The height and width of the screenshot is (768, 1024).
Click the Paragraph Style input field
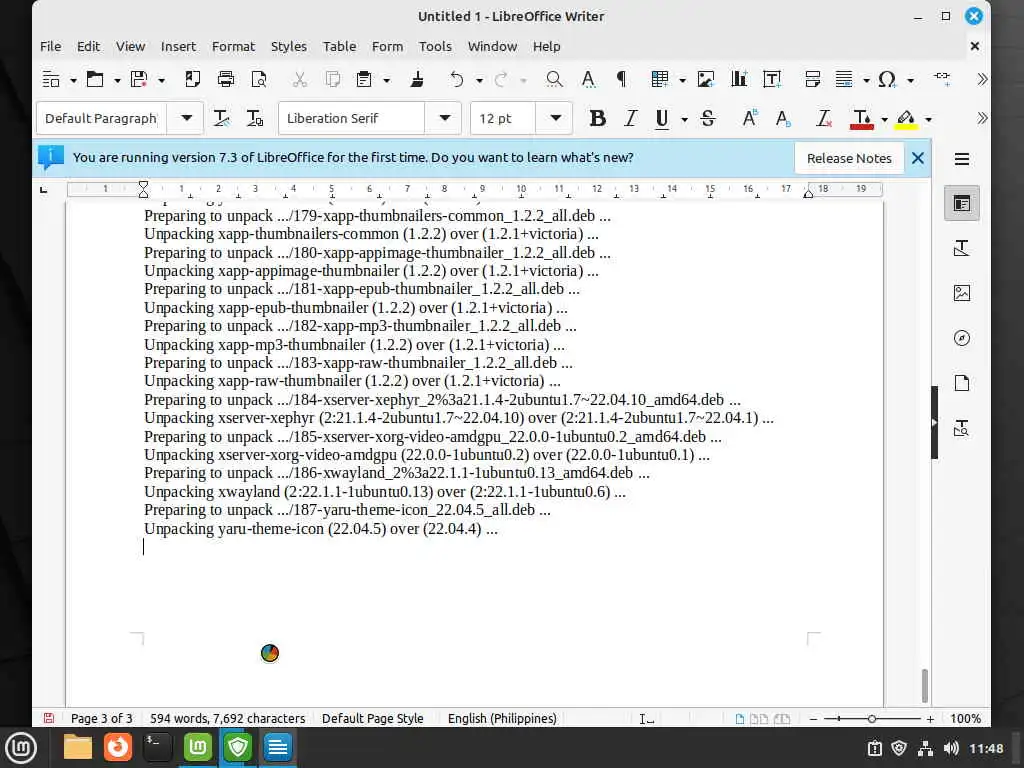pos(103,118)
